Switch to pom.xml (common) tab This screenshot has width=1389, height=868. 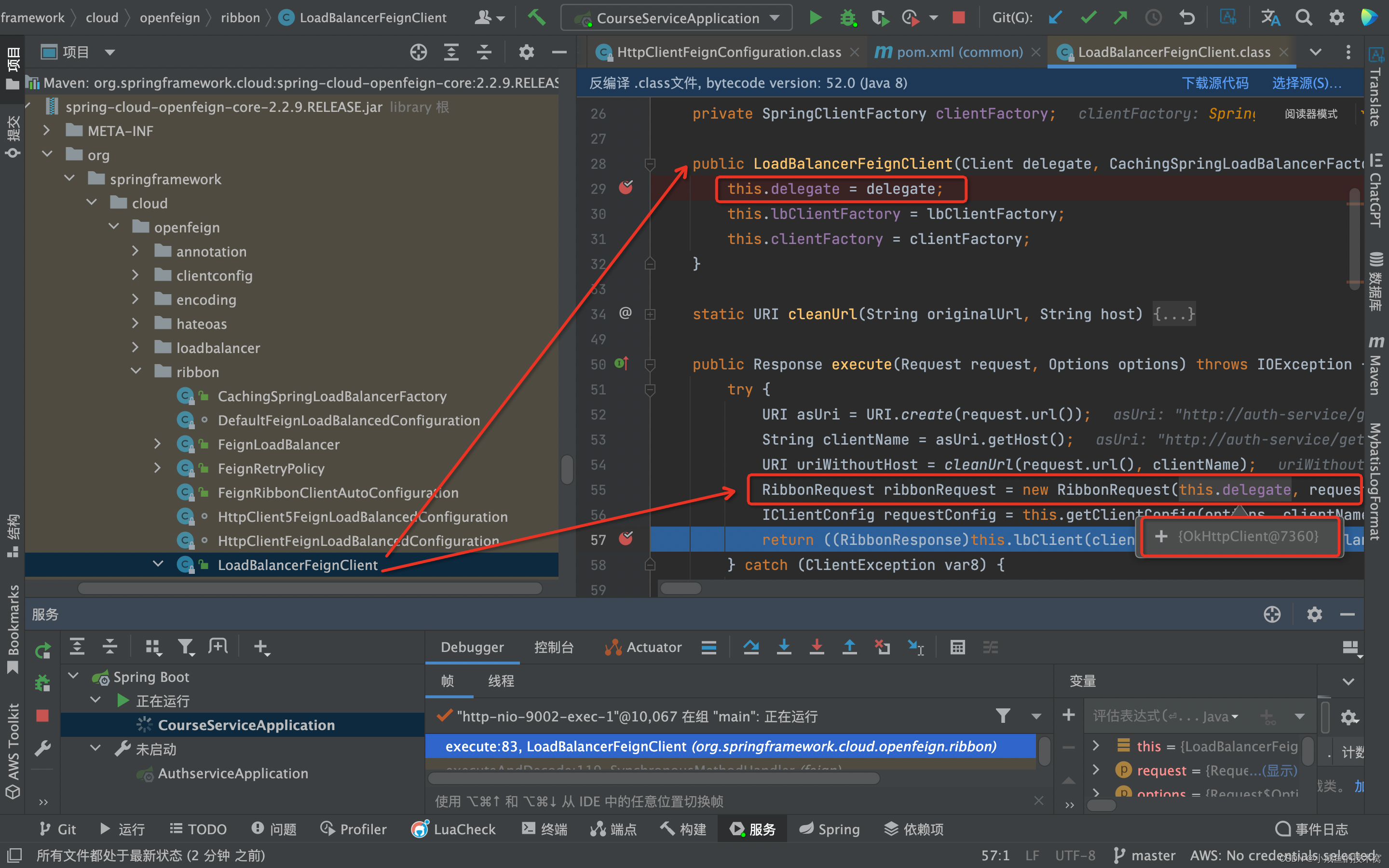pos(959,52)
